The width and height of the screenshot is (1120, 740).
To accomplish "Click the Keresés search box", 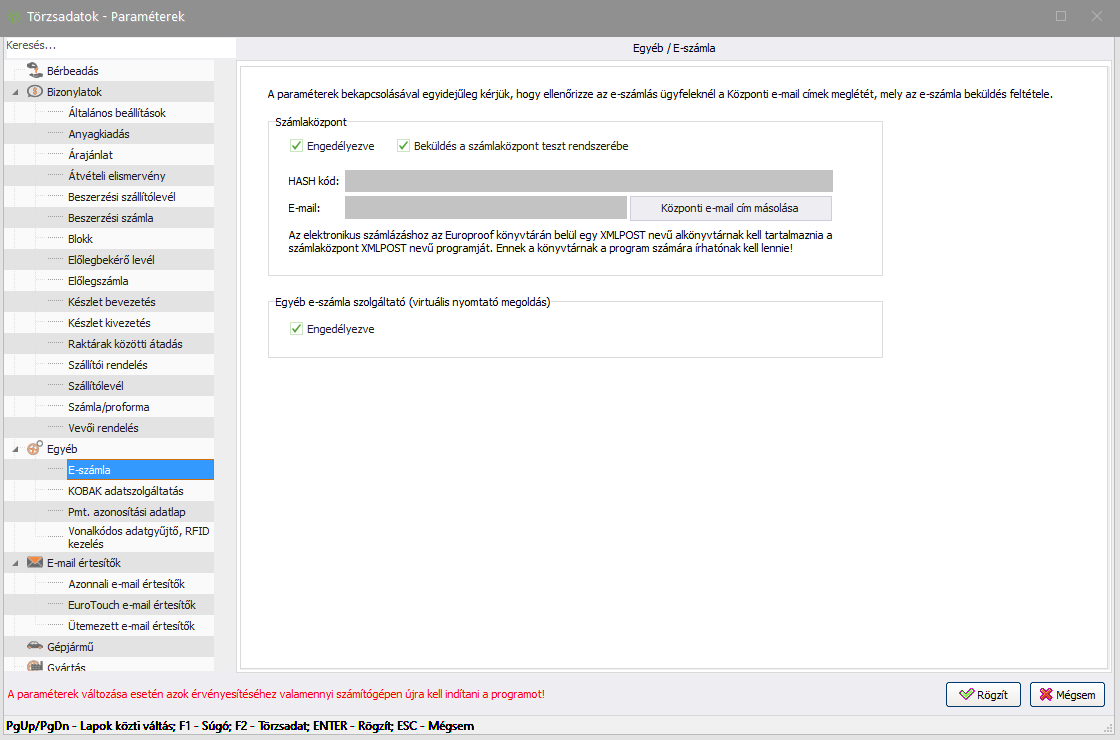I will tap(118, 46).
